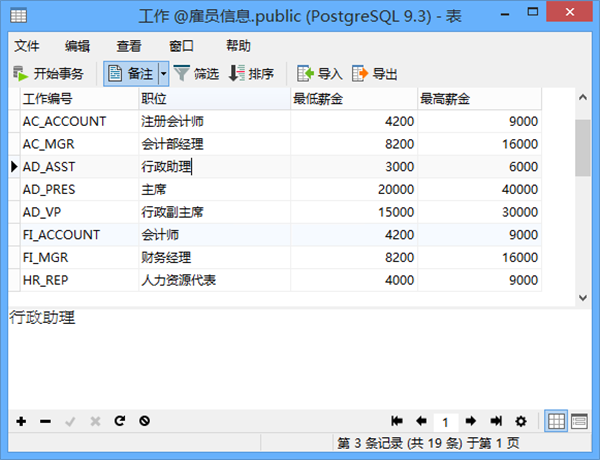Click the vertical scrollbar of the table
This screenshot has width=600, height=460.
pos(582,200)
